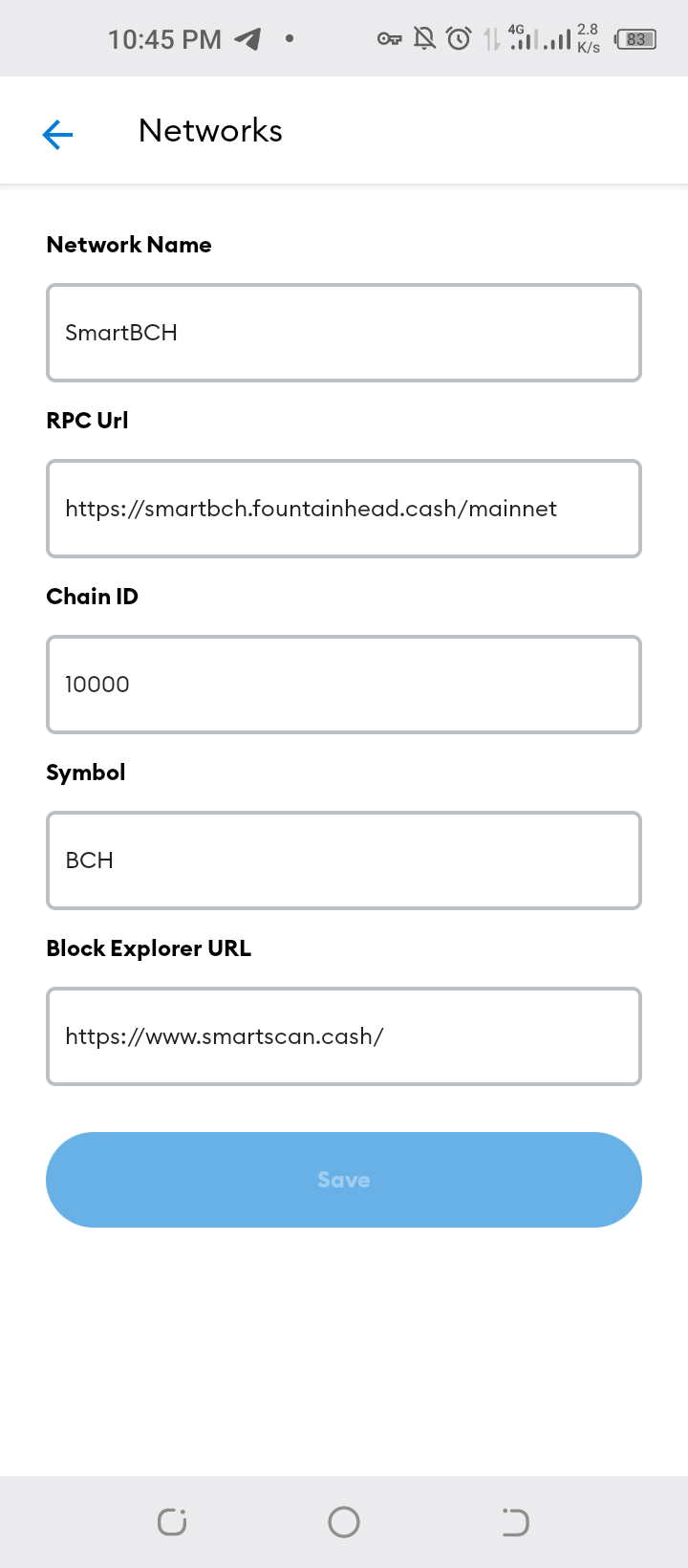Screen dimensions: 688x1568
Task: Edit the Symbol field BCH
Action: pyautogui.click(x=344, y=860)
